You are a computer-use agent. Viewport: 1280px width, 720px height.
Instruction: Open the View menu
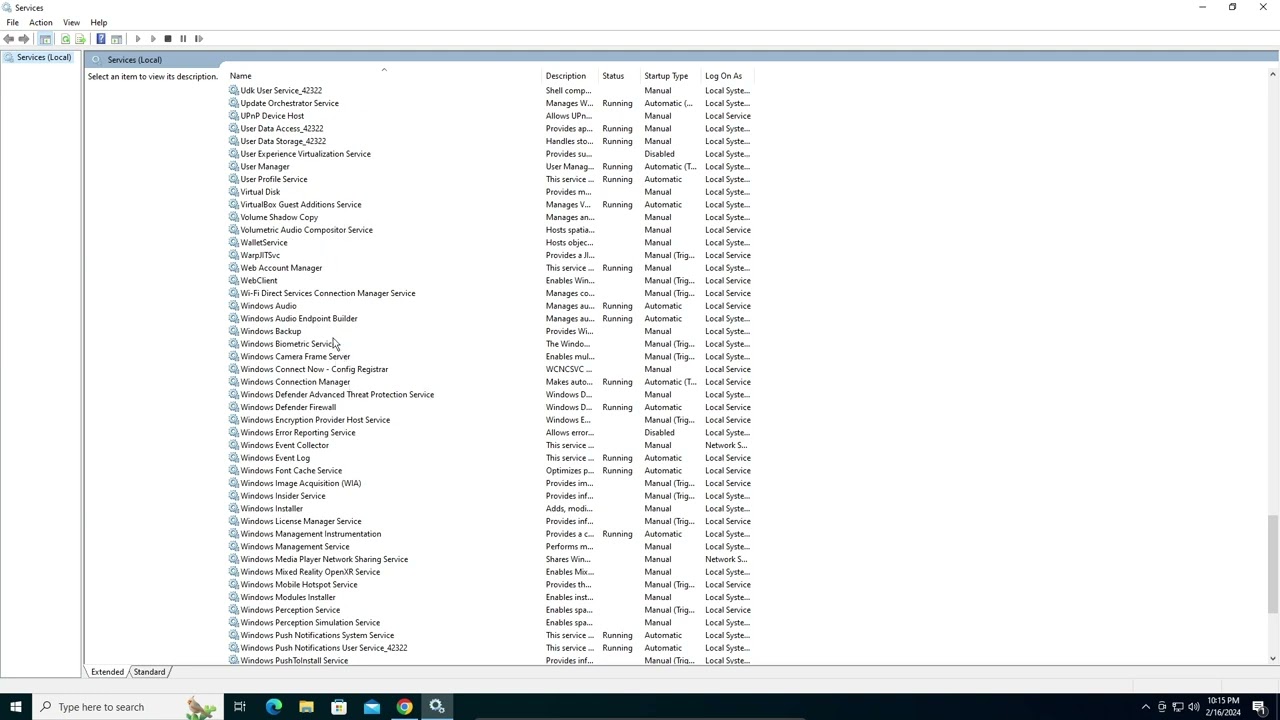(72, 22)
